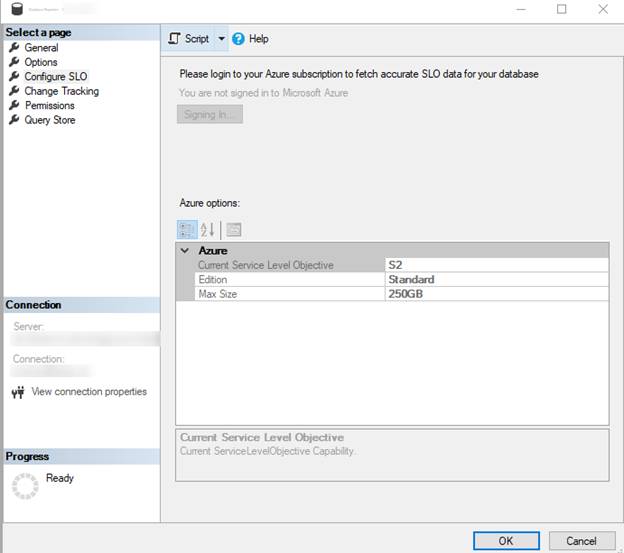Collapse the Azure category section

pos(184,251)
